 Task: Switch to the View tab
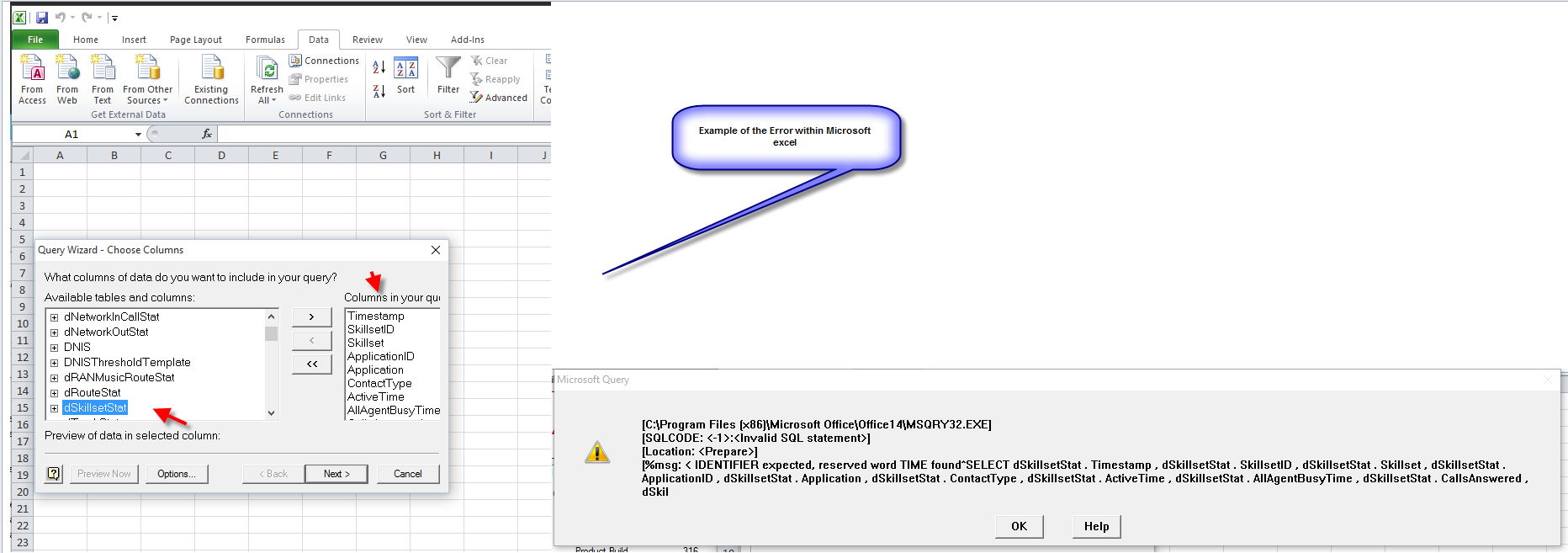pyautogui.click(x=416, y=40)
